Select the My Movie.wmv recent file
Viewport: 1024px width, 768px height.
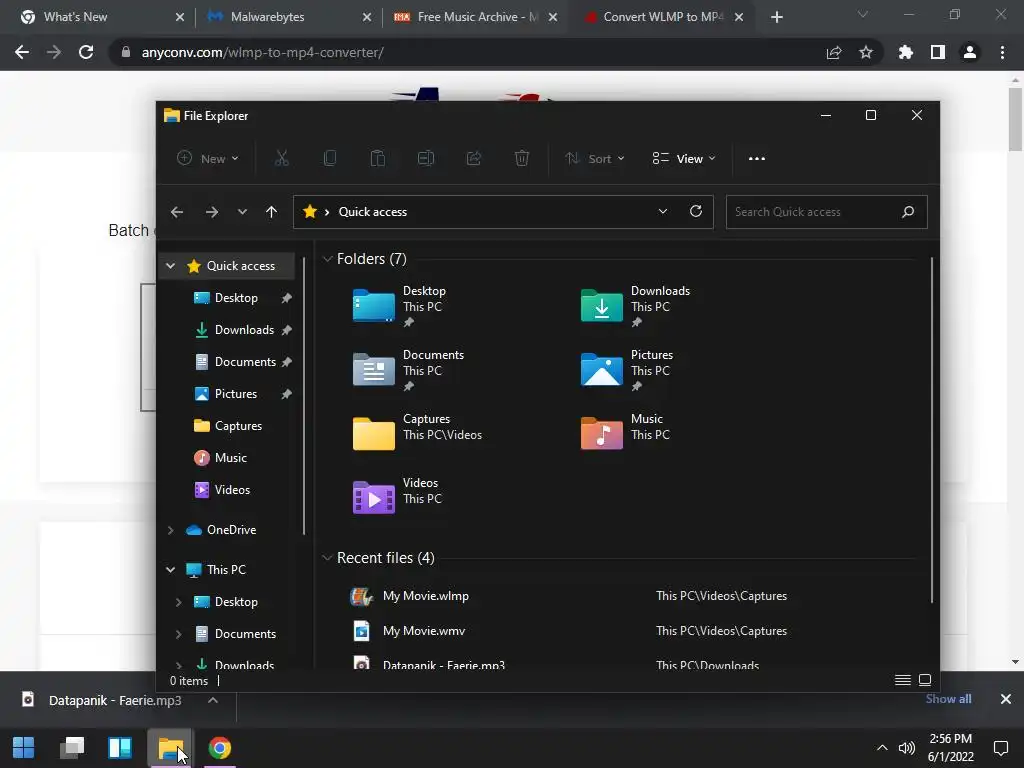[568, 631]
